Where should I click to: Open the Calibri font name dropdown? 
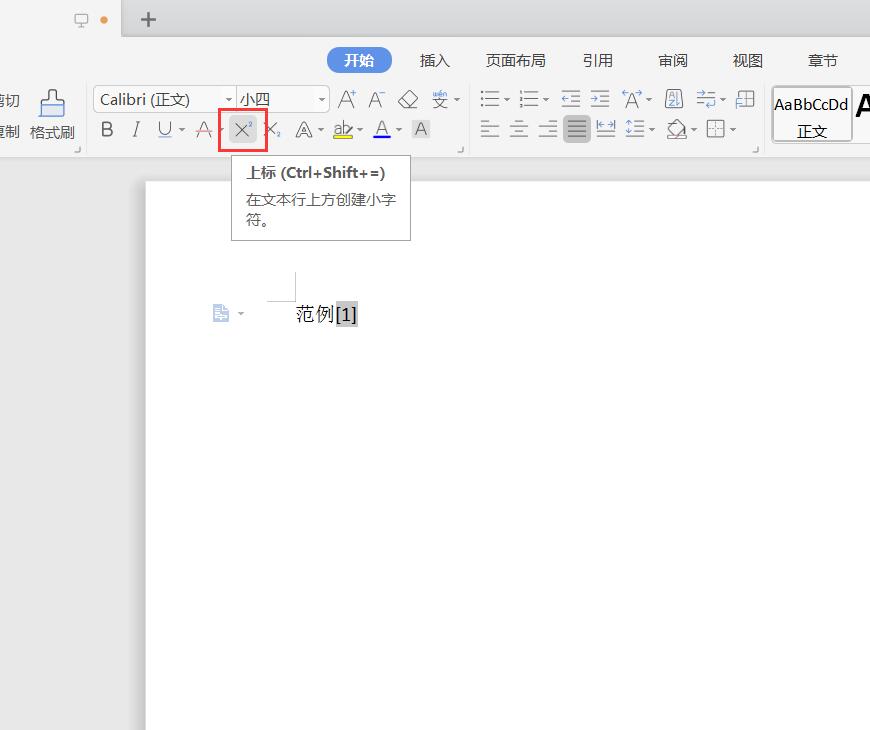click(x=228, y=100)
